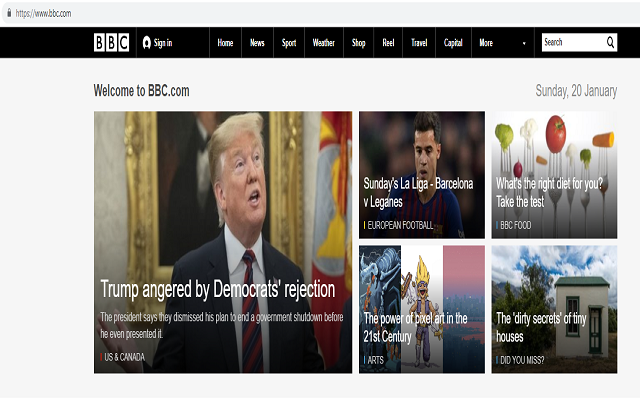Viewport: 640px width, 400px height.
Task: Open 'The dirty secrets of tiny houses' story
Action: click(x=541, y=327)
